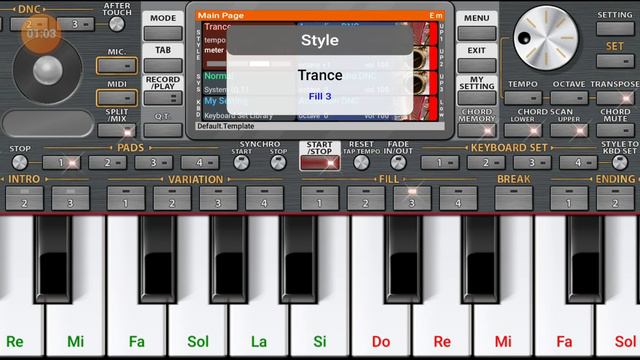Image resolution: width=640 pixels, height=360 pixels.
Task: Click the AFTER TOUCH knob
Action: click(117, 24)
